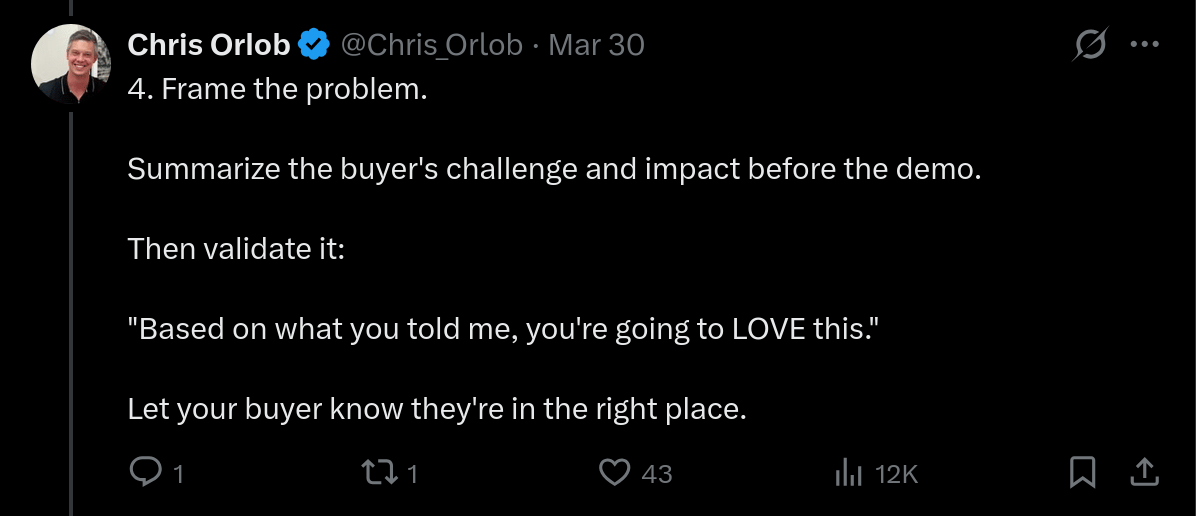This screenshot has width=1196, height=516.
Task: Click the Mar 30 timestamp
Action: pyautogui.click(x=597, y=45)
